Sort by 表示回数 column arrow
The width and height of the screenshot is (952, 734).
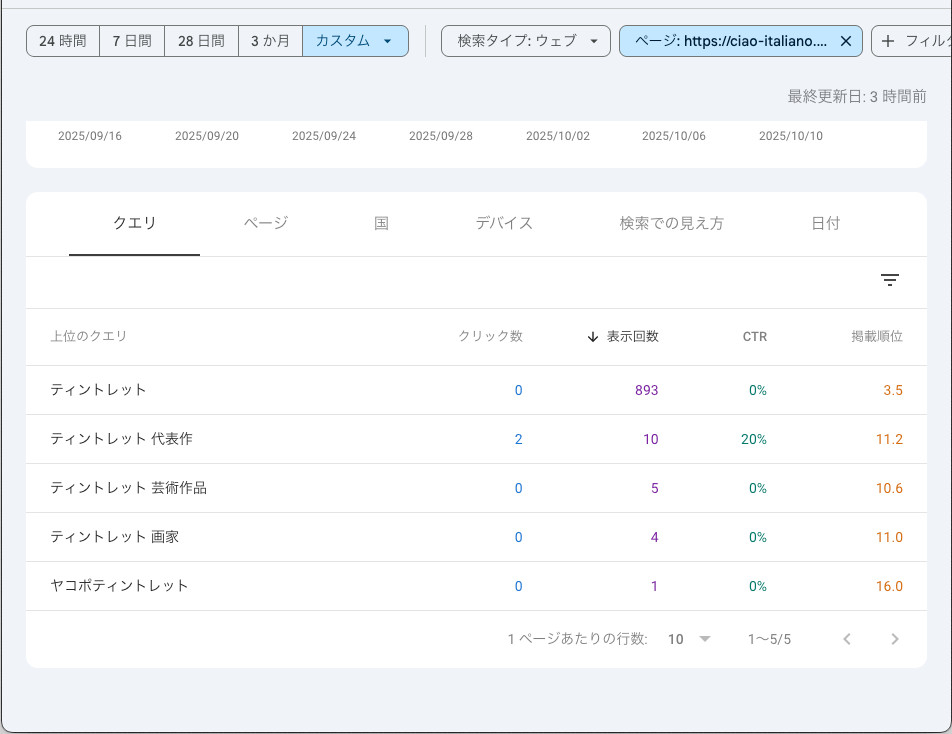[x=593, y=337]
